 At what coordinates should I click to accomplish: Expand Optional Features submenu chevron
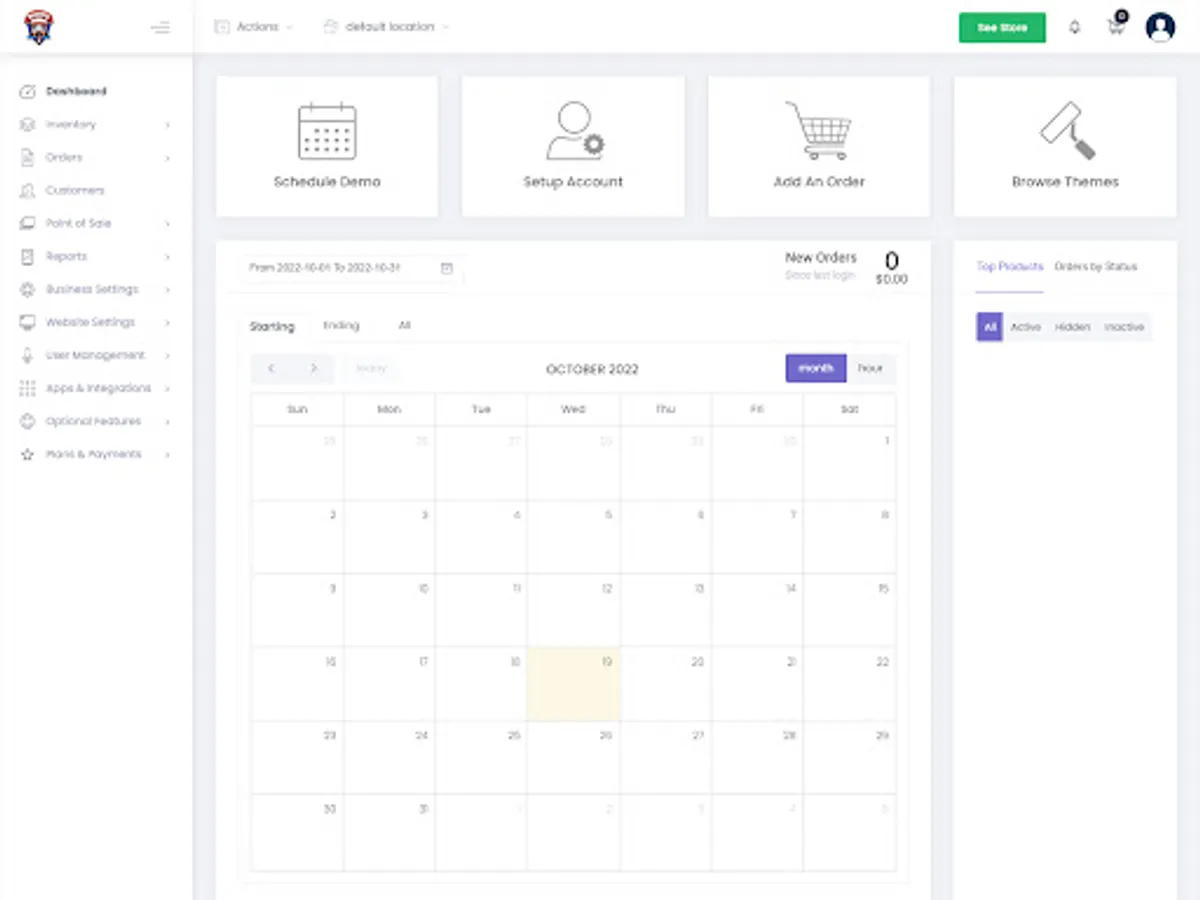click(x=167, y=422)
